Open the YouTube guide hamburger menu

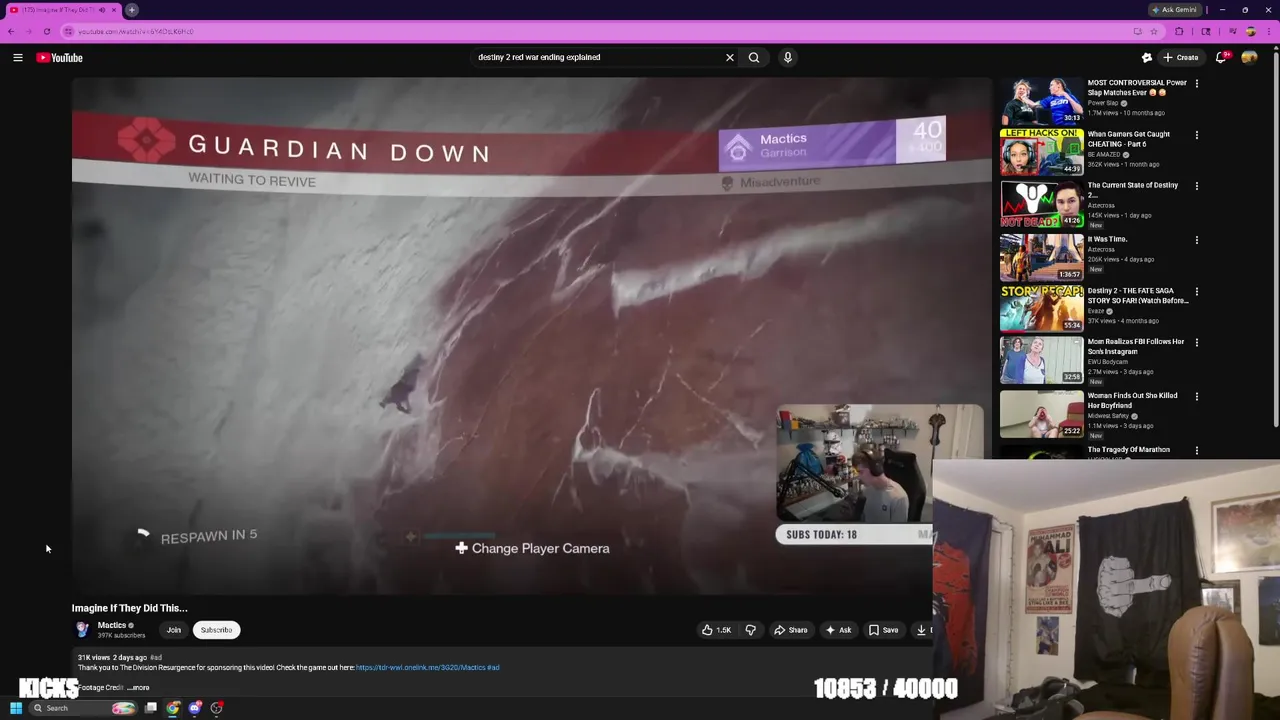point(18,58)
